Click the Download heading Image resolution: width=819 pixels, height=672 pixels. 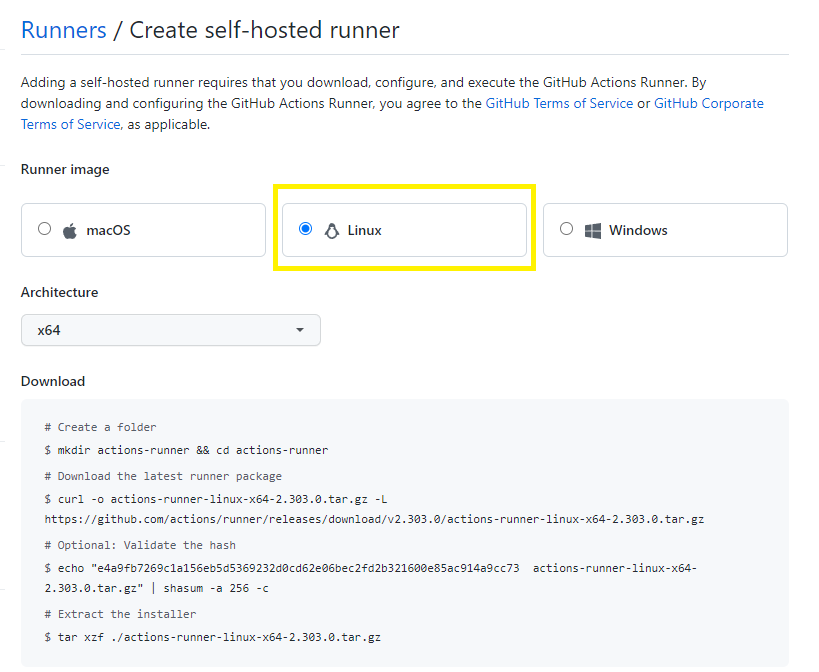53,381
